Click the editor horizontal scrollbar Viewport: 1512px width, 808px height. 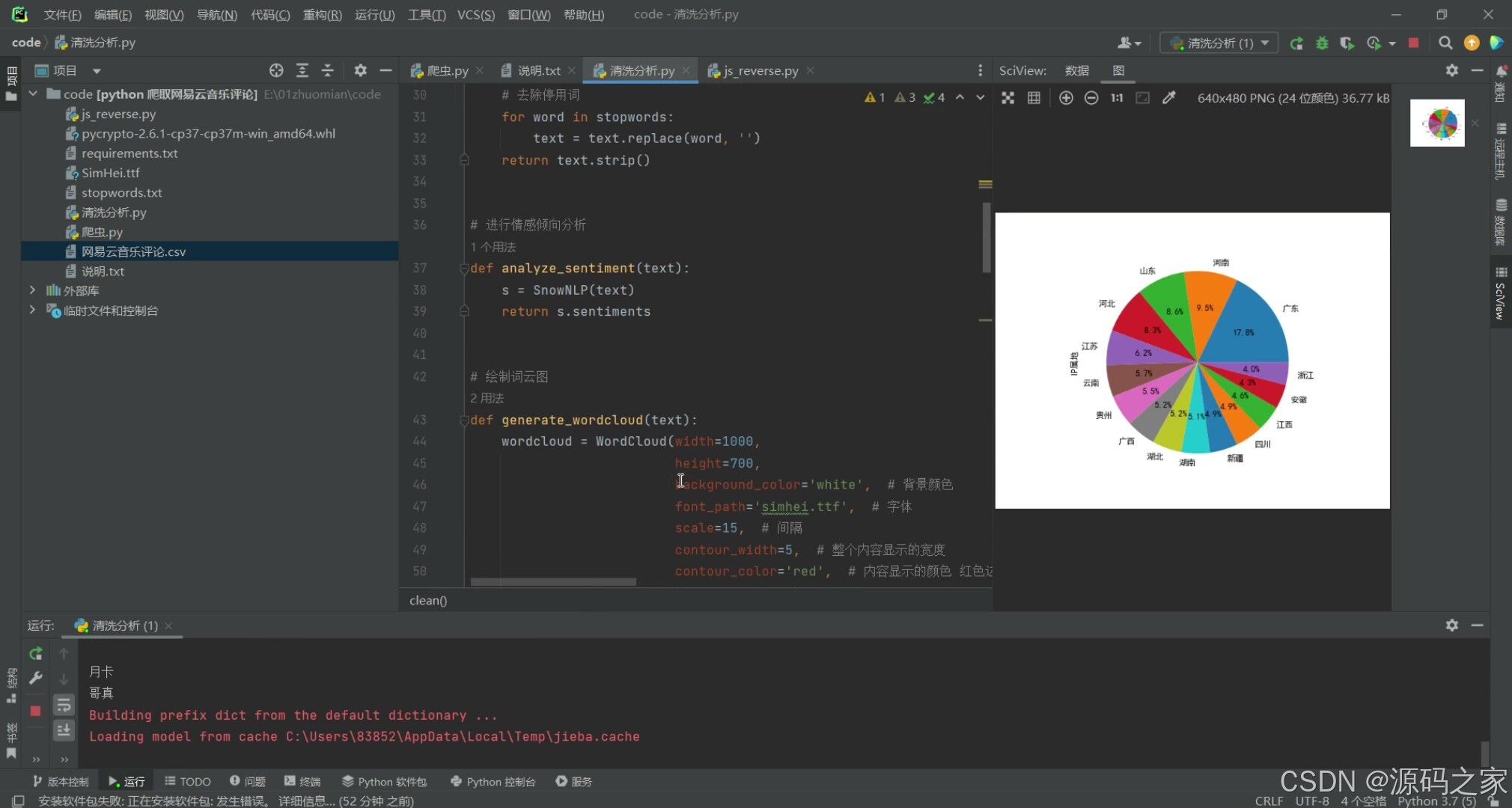pos(552,581)
